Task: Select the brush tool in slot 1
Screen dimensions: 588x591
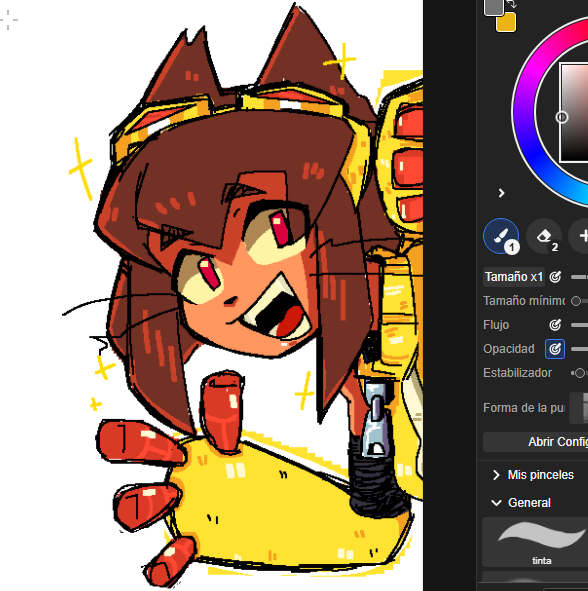Action: tap(501, 236)
